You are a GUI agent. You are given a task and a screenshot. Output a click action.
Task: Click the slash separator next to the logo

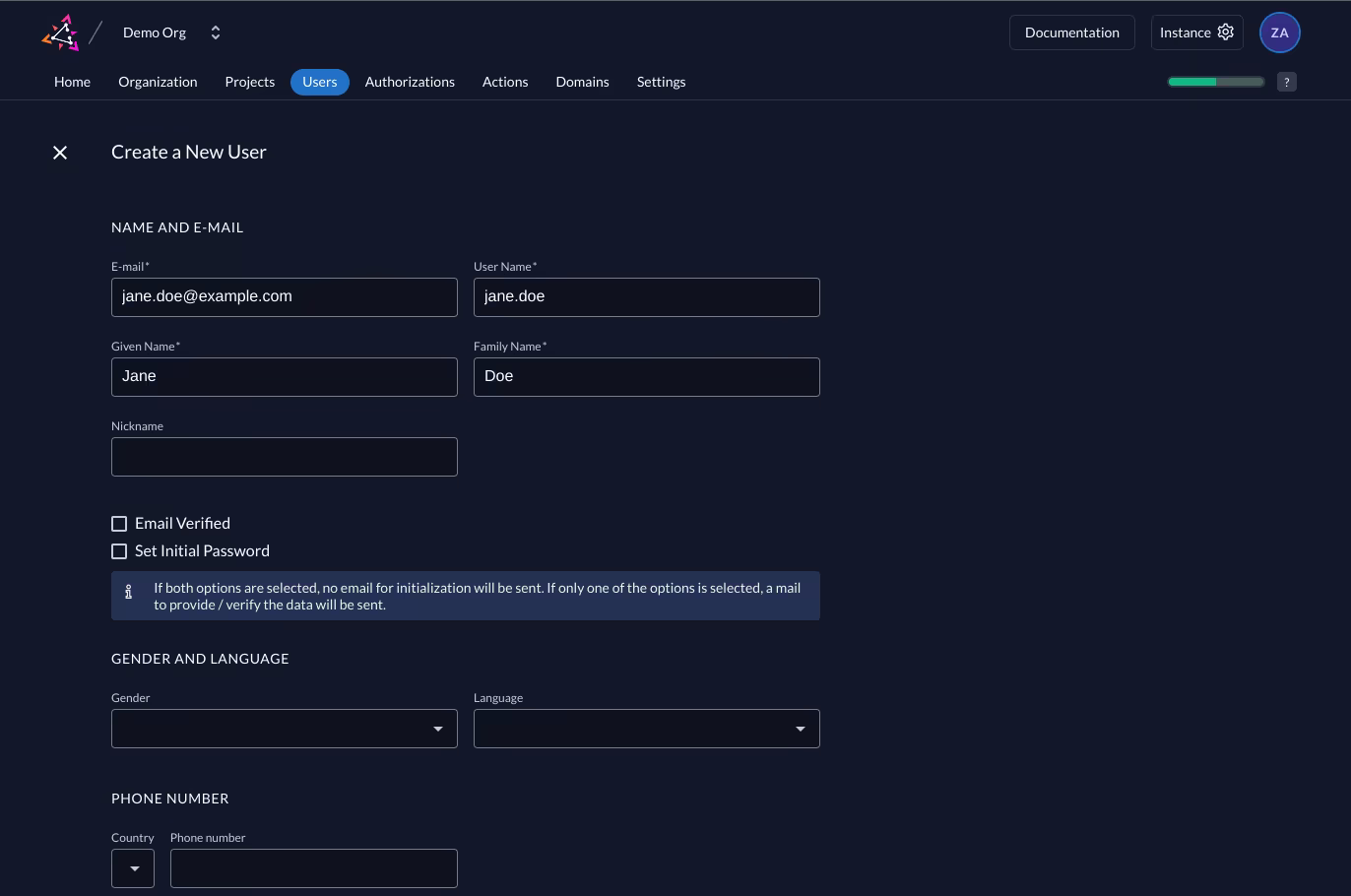tap(96, 32)
